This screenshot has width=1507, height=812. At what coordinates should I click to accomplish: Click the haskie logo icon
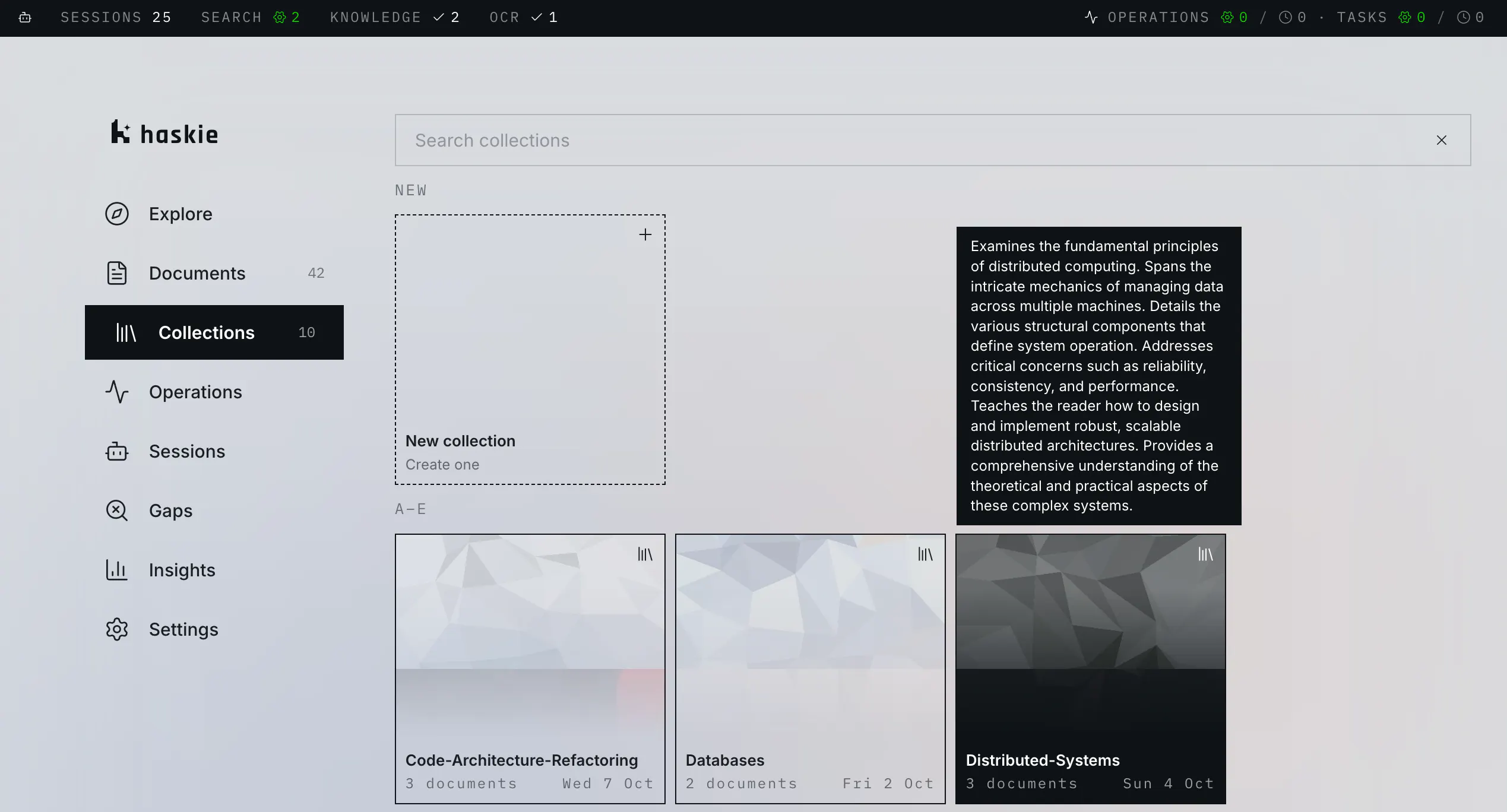(x=121, y=132)
